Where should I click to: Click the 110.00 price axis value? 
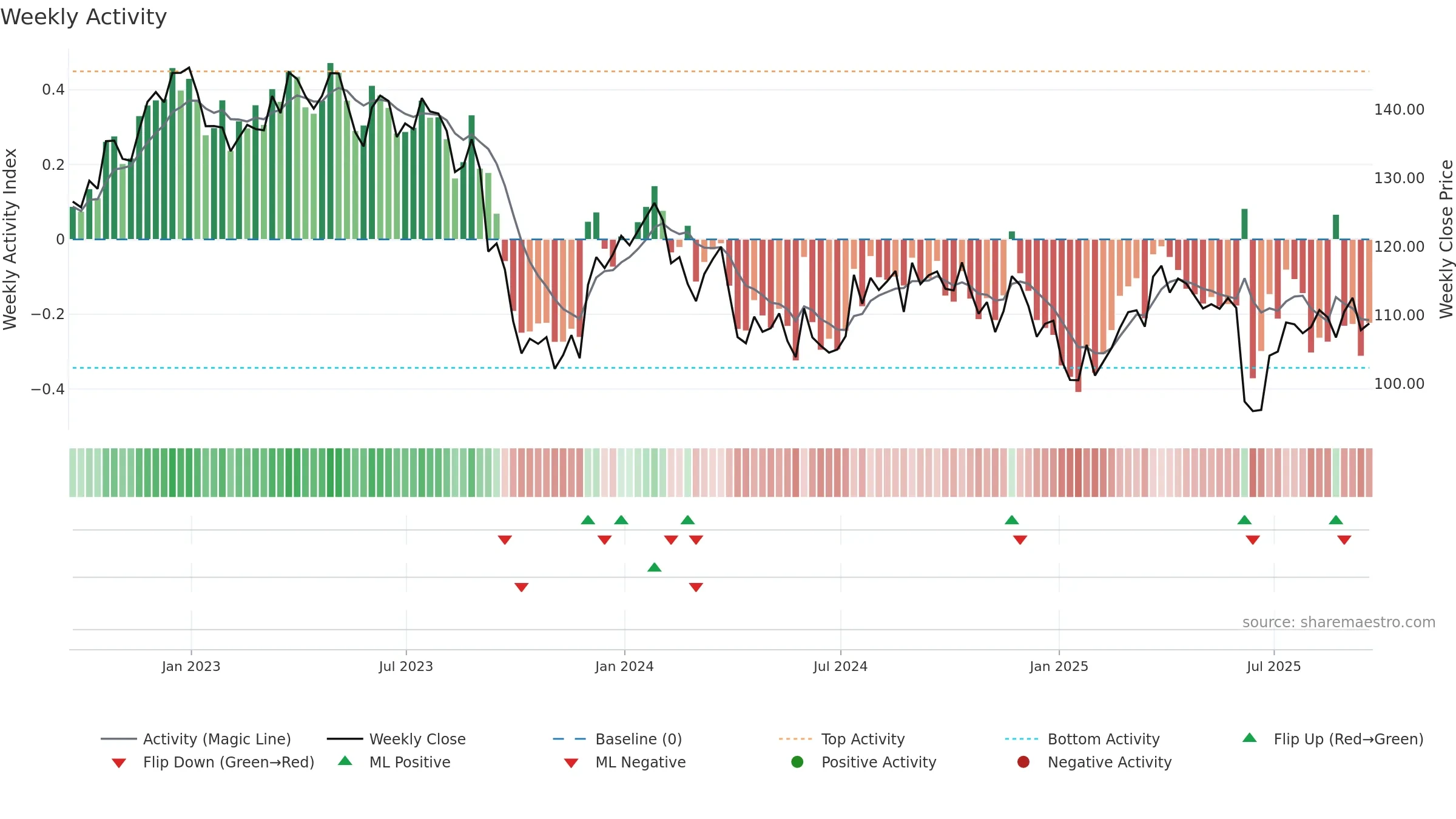pyautogui.click(x=1400, y=315)
